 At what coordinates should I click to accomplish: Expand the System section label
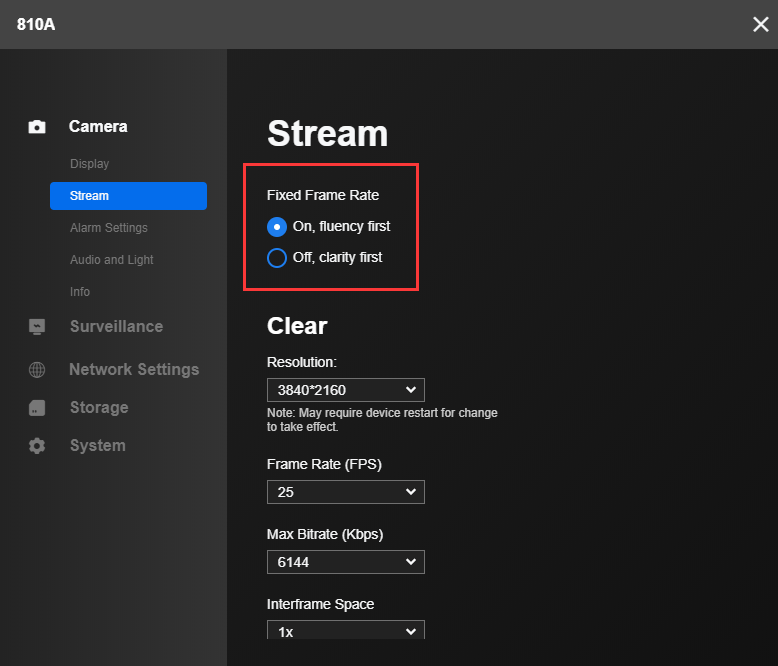(x=98, y=446)
